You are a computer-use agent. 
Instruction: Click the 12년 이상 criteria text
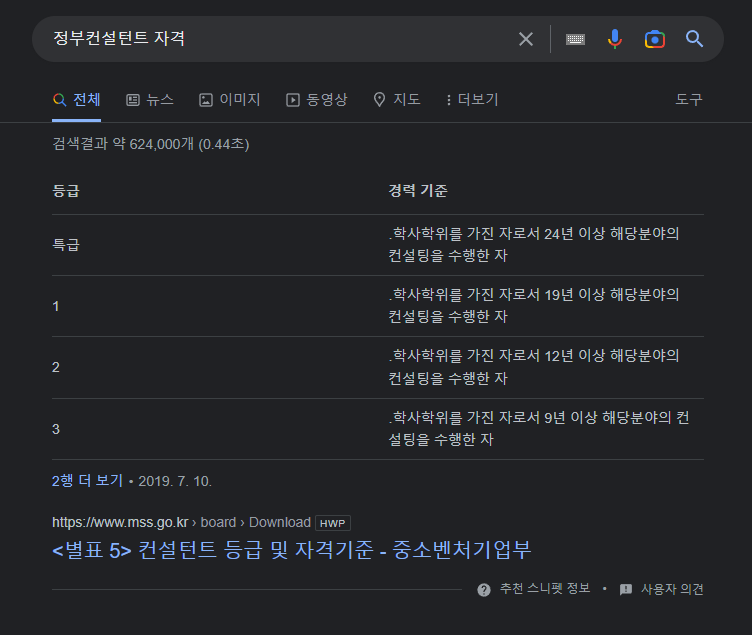(533, 367)
